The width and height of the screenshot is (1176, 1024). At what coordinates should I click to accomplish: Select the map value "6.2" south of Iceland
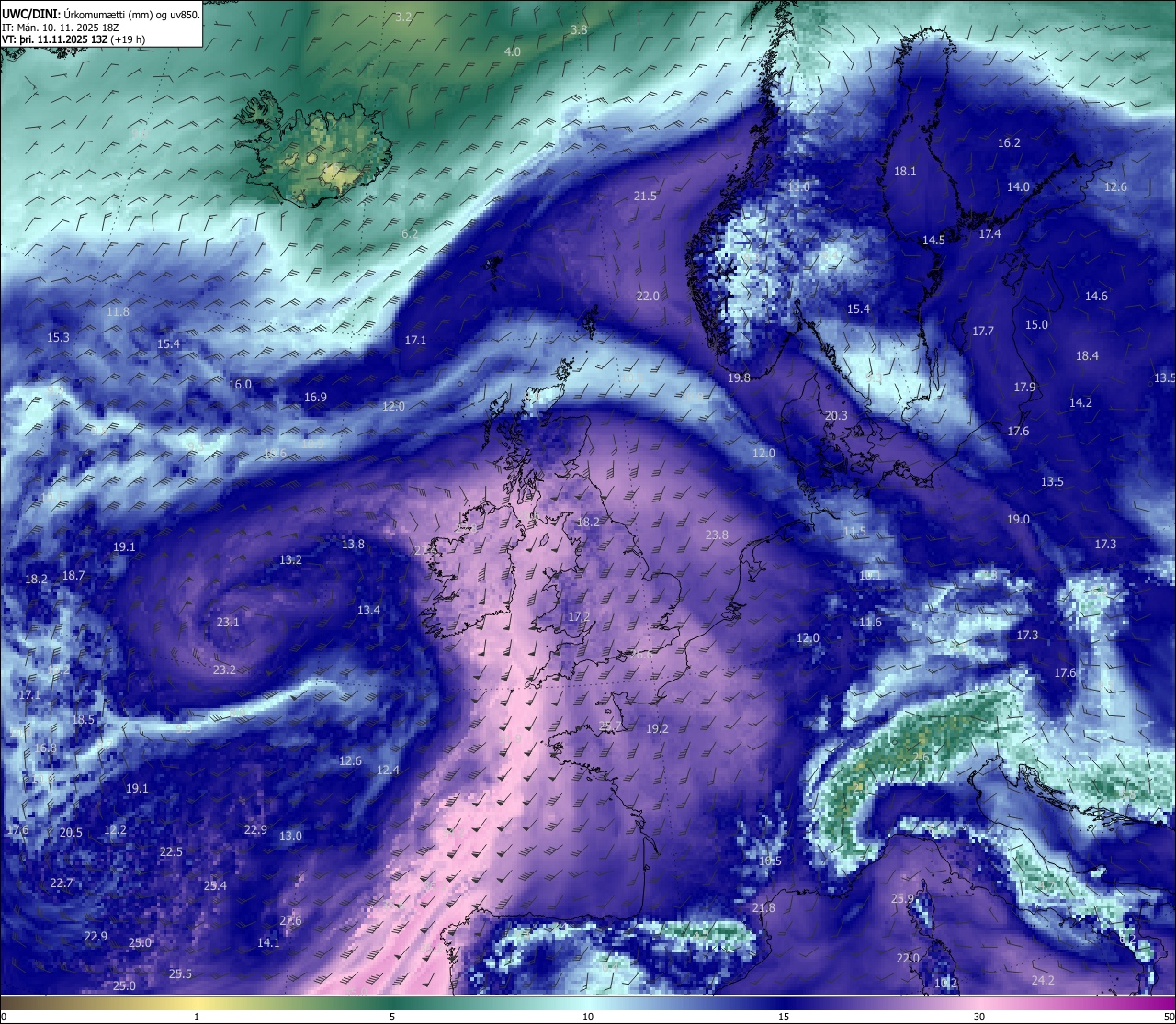[x=410, y=234]
